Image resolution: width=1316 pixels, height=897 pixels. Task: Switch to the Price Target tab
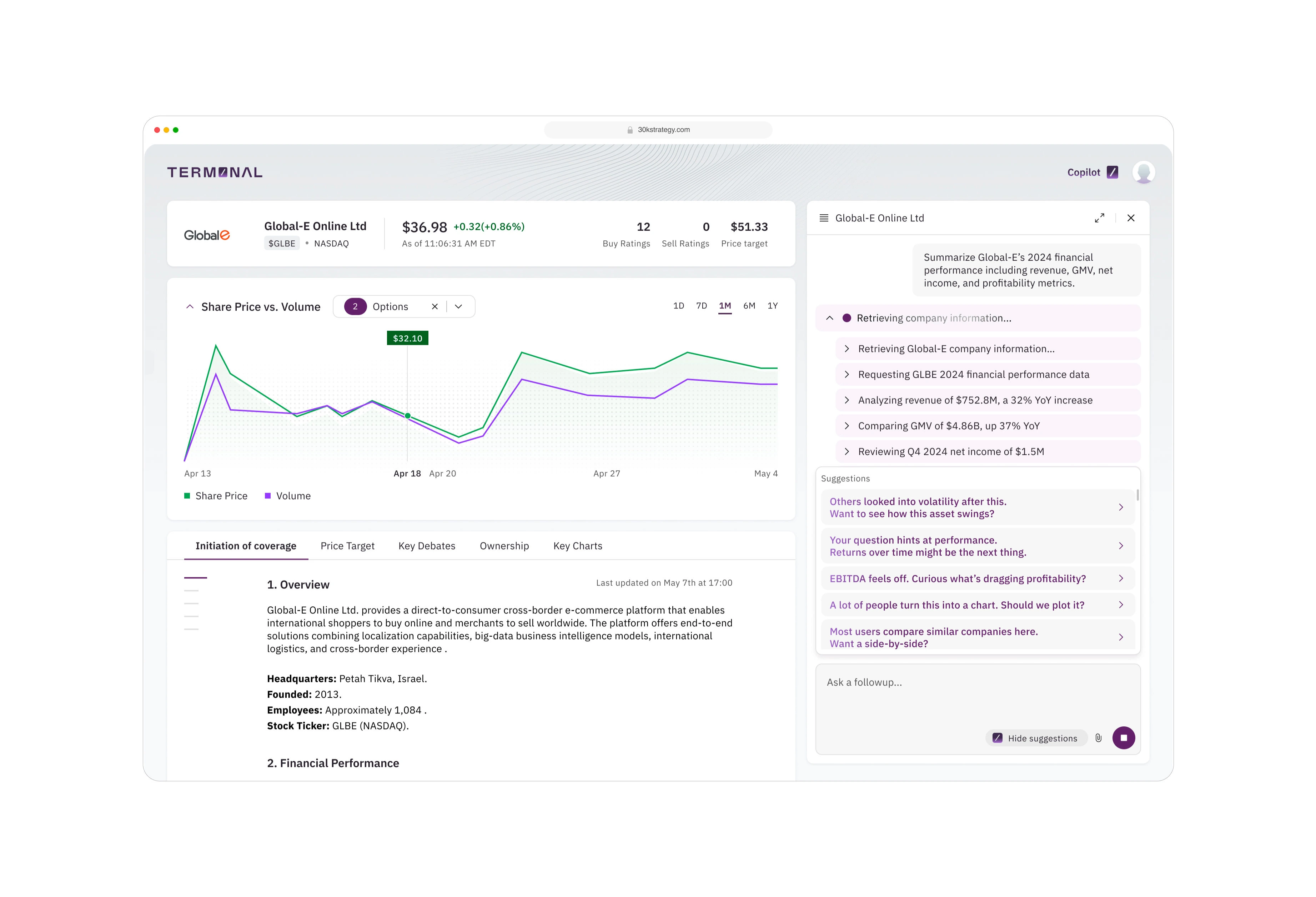coord(347,546)
